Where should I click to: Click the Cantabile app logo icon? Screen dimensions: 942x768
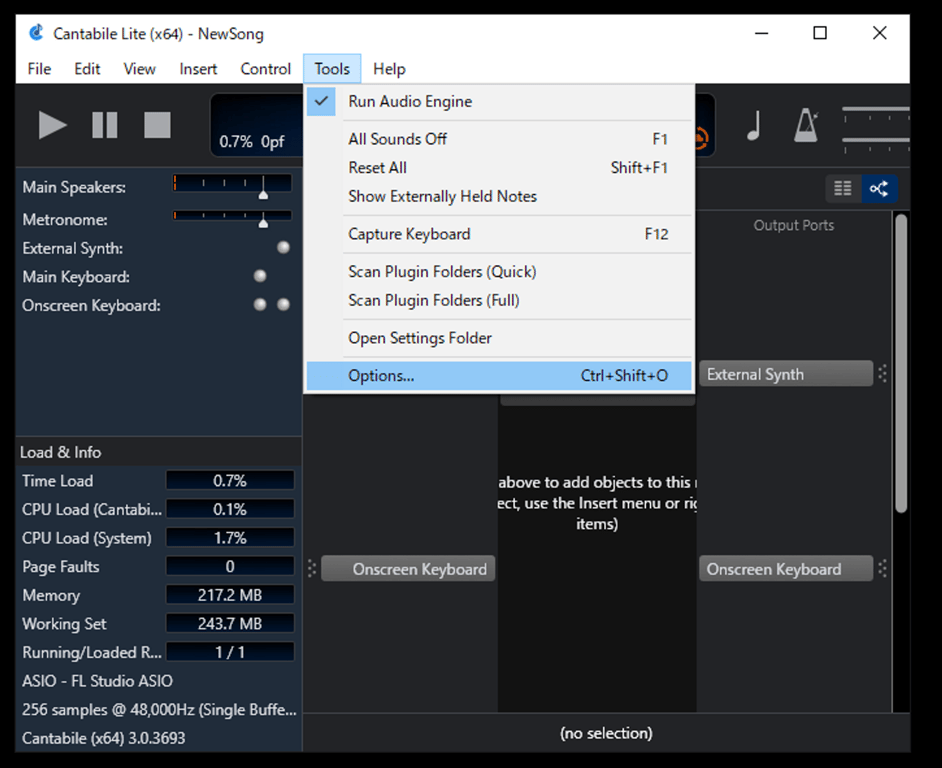[x=37, y=32]
